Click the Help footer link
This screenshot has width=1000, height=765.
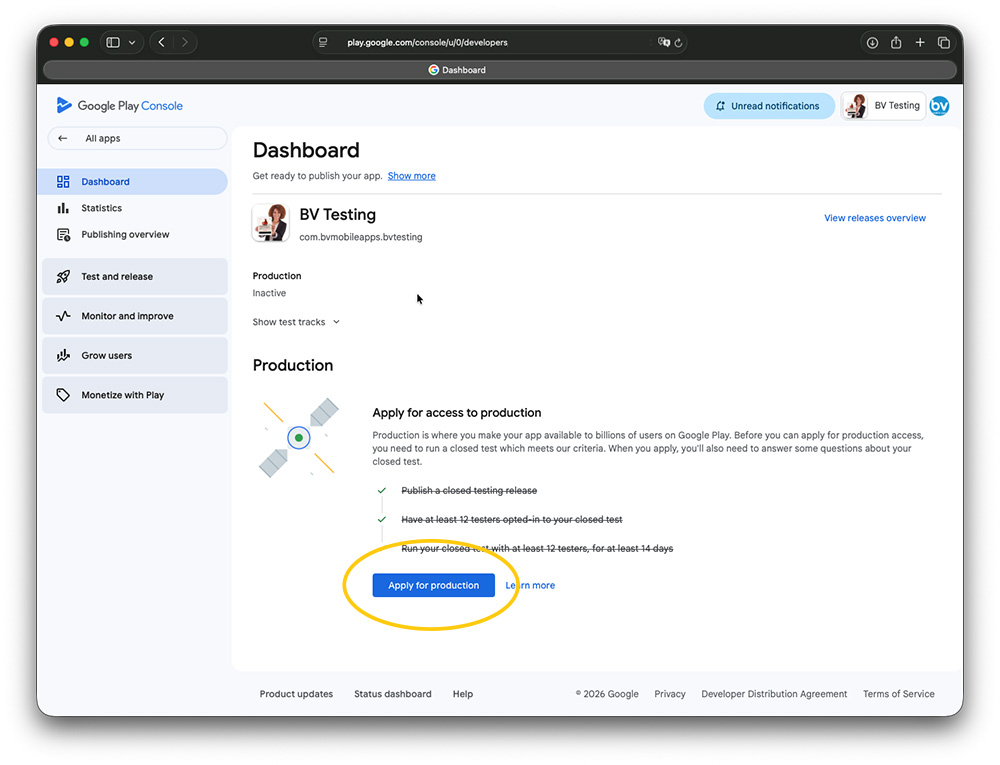click(463, 694)
